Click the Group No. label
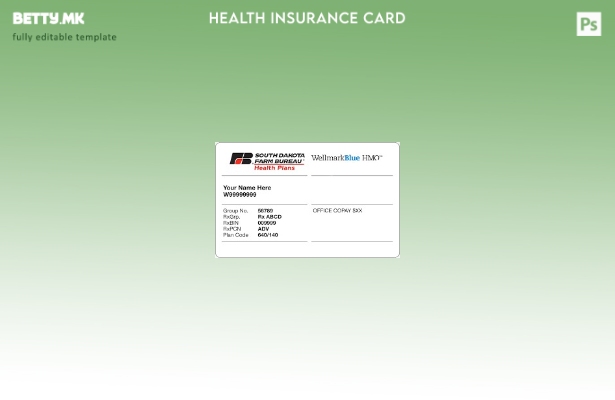This screenshot has width=615, height=400. pyautogui.click(x=235, y=211)
